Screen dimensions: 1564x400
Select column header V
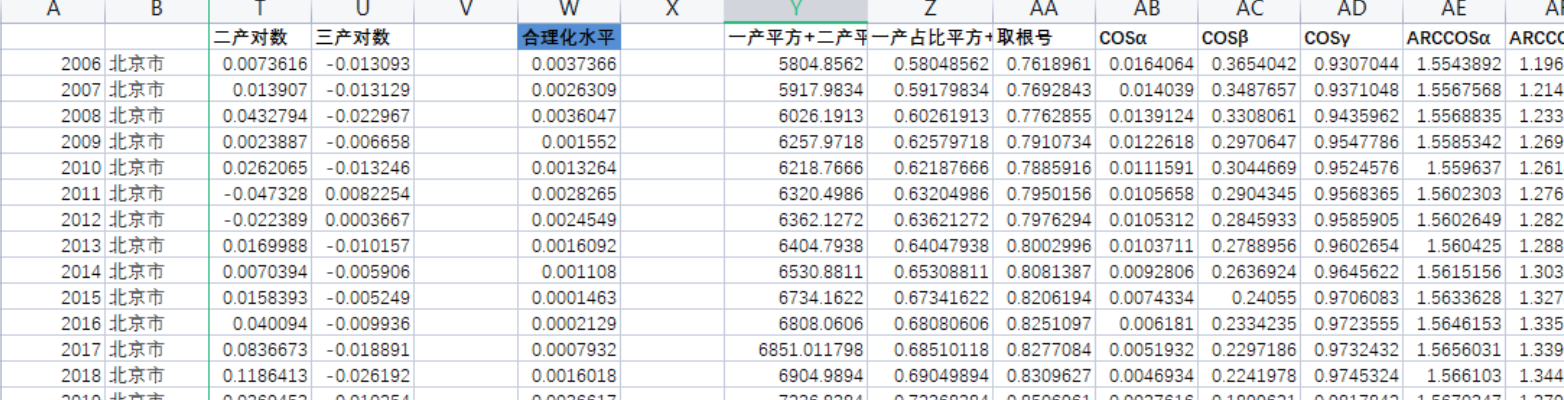pyautogui.click(x=465, y=11)
